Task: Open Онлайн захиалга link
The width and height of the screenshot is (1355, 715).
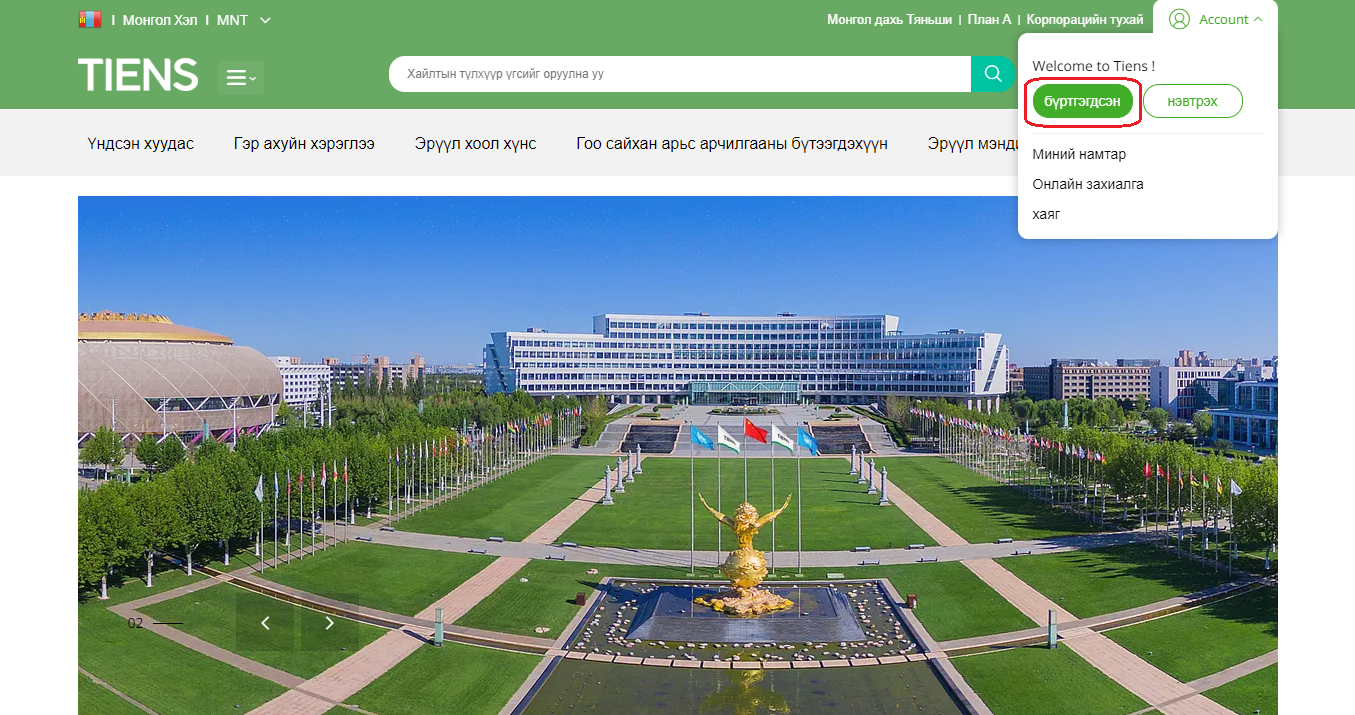Action: 1087,184
